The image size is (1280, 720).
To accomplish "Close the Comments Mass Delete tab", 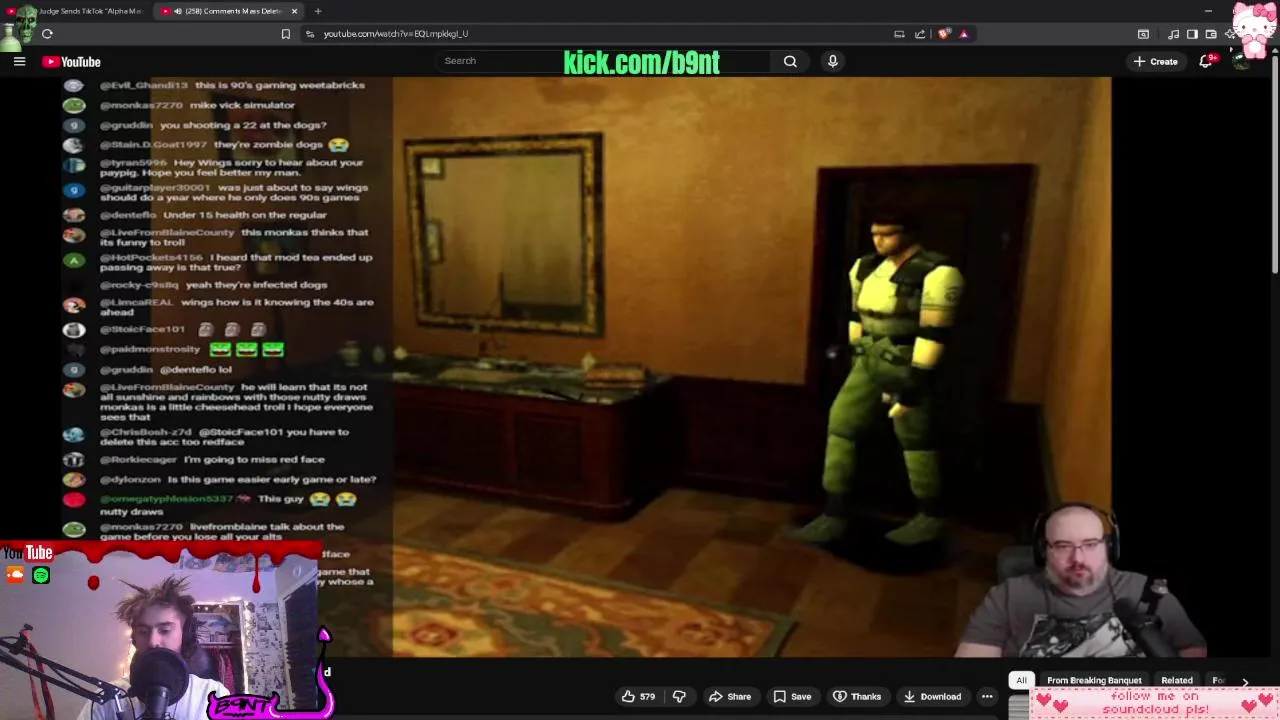I will coord(294,11).
